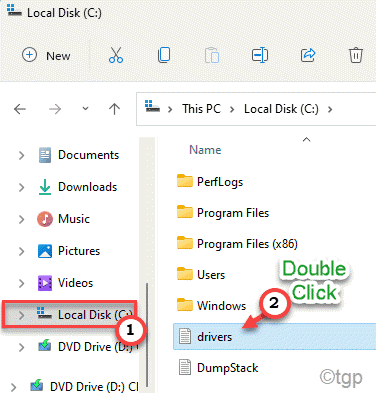Go back with the left arrow
Image resolution: width=376 pixels, height=393 pixels.
[20, 109]
